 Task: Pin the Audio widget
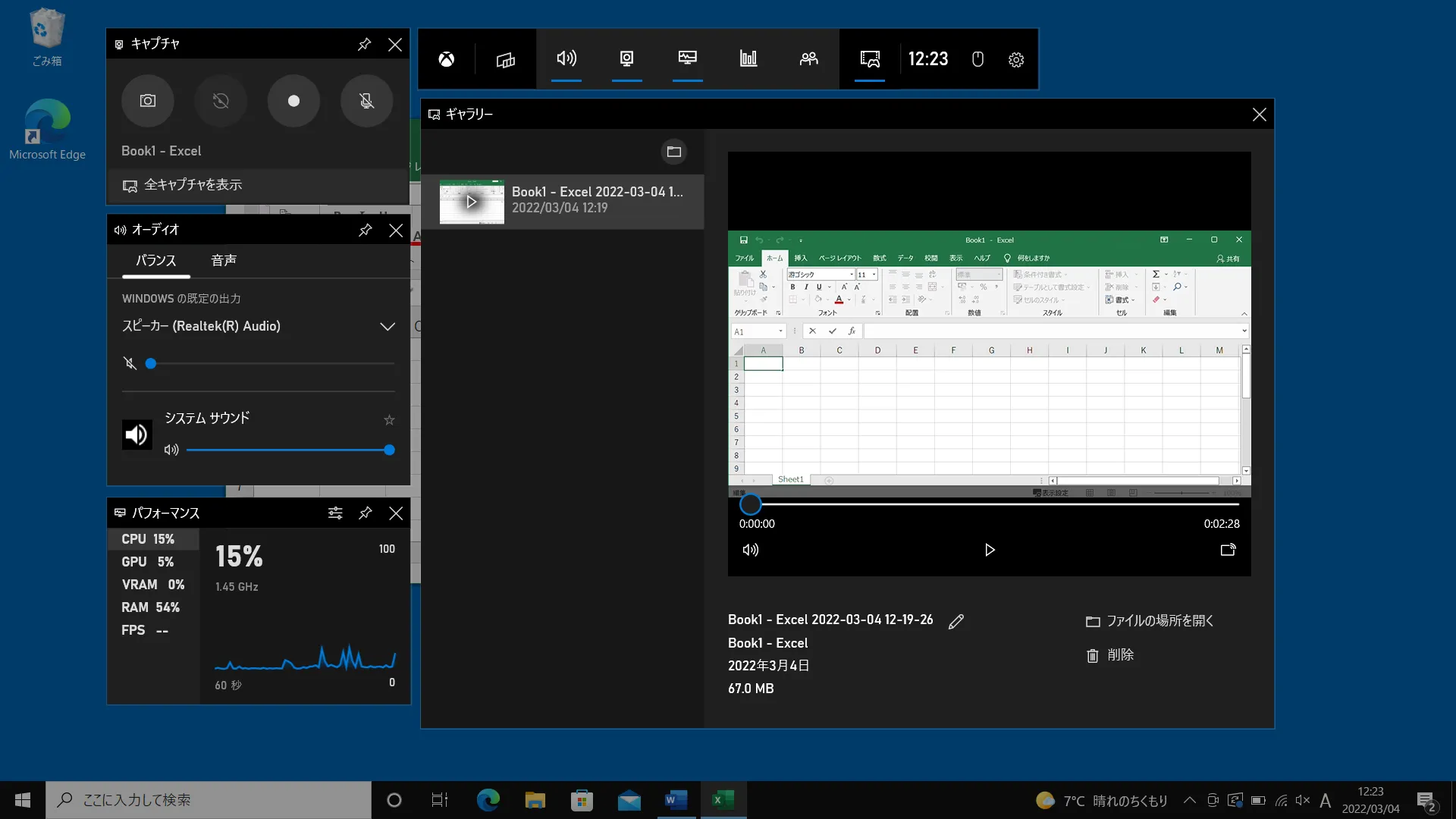tap(365, 230)
